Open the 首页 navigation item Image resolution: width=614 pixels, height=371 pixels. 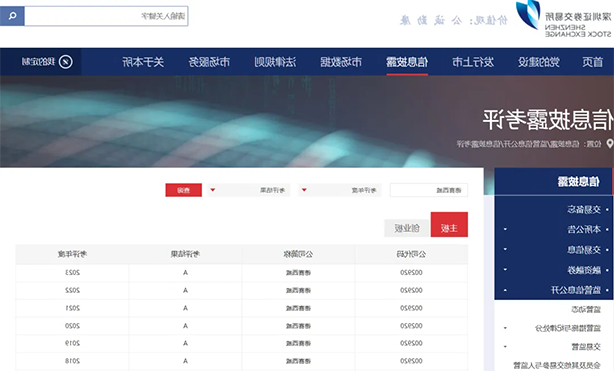pyautogui.click(x=592, y=62)
